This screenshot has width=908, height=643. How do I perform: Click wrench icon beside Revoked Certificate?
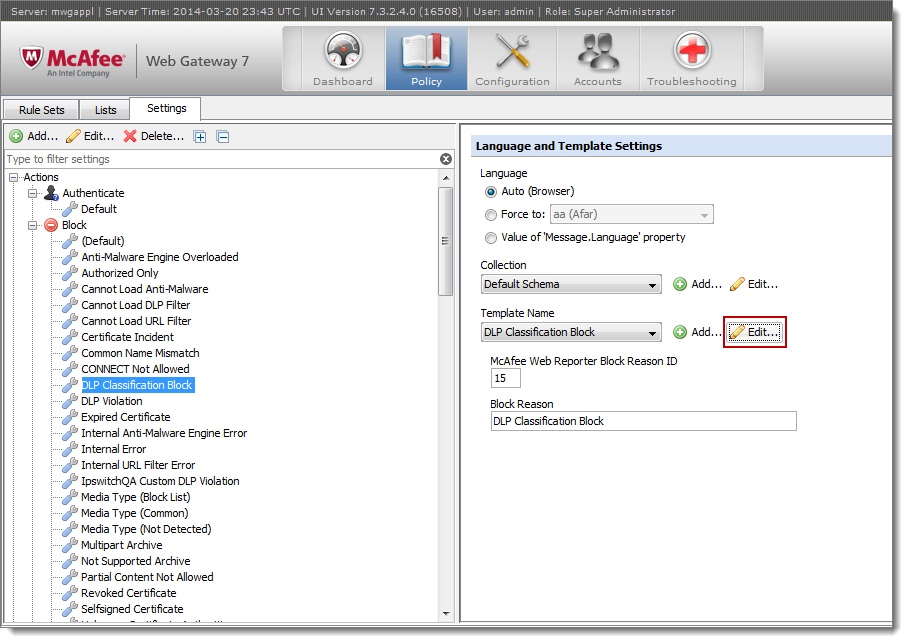click(70, 593)
